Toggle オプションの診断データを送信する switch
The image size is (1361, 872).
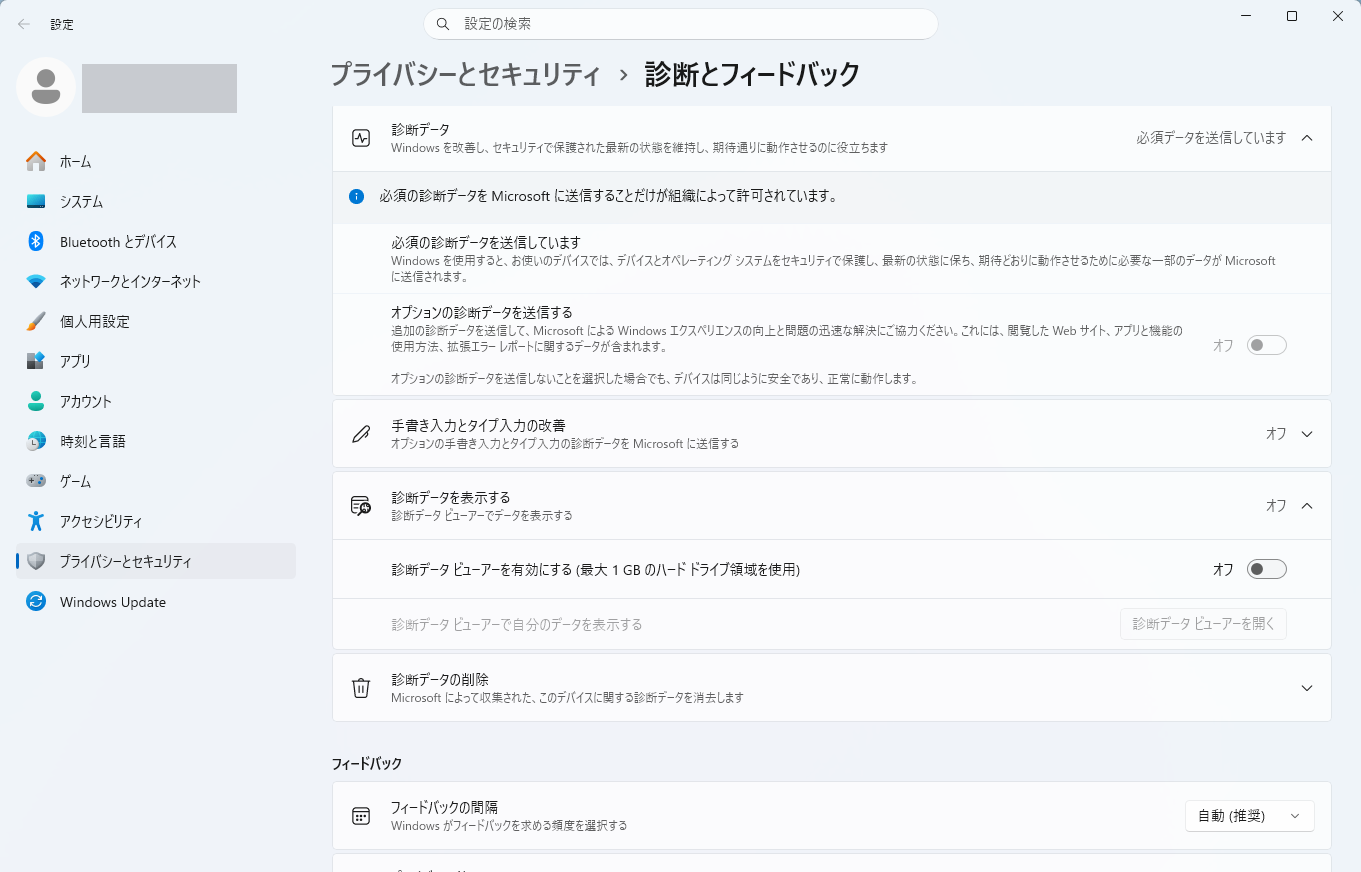(1266, 345)
